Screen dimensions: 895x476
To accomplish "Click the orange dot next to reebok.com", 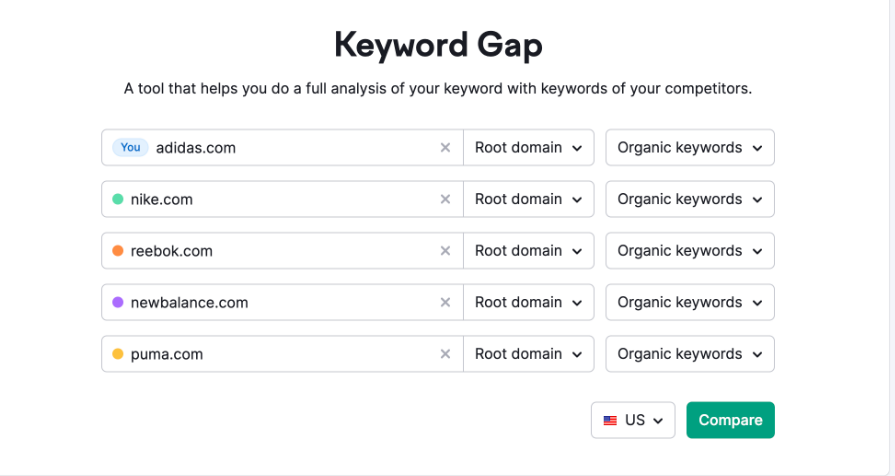I will pyautogui.click(x=118, y=251).
